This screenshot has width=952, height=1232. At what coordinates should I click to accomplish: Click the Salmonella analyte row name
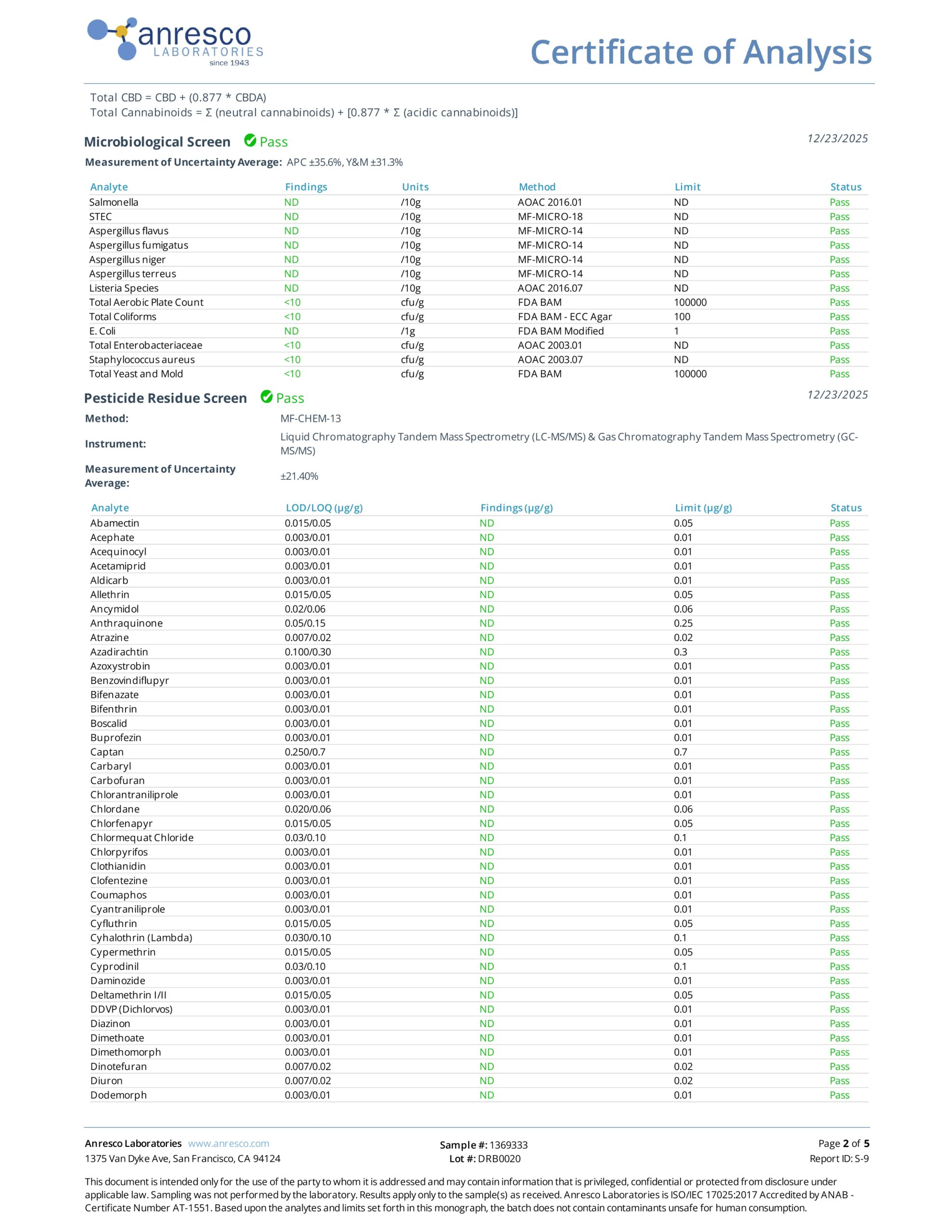pyautogui.click(x=114, y=202)
